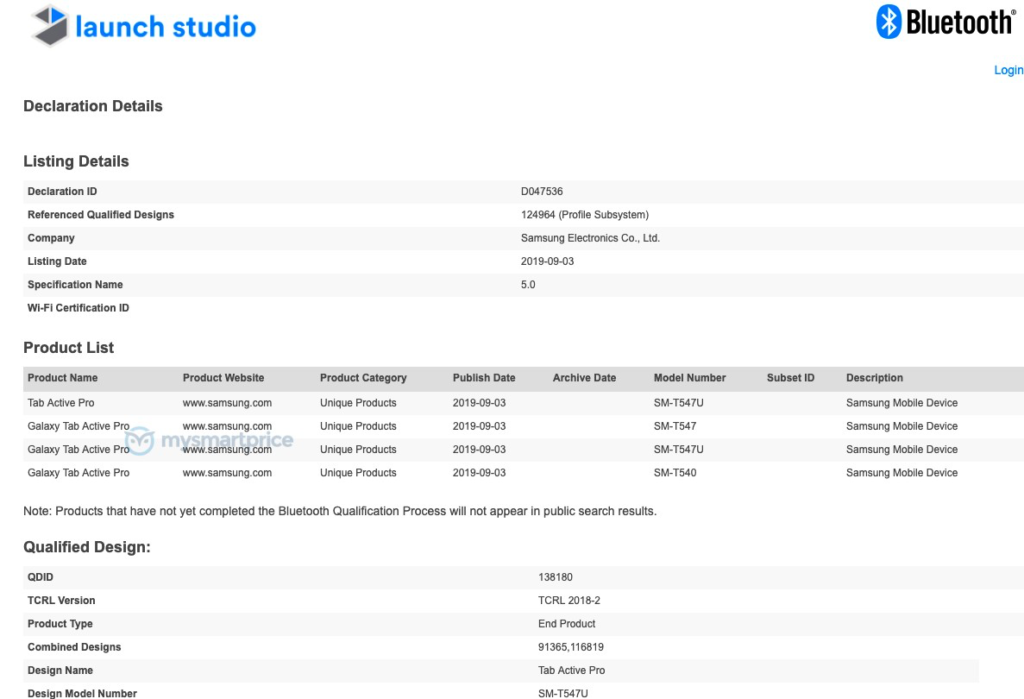Click Unique Products in the SM-T547 row
1024x699 pixels.
(x=357, y=426)
